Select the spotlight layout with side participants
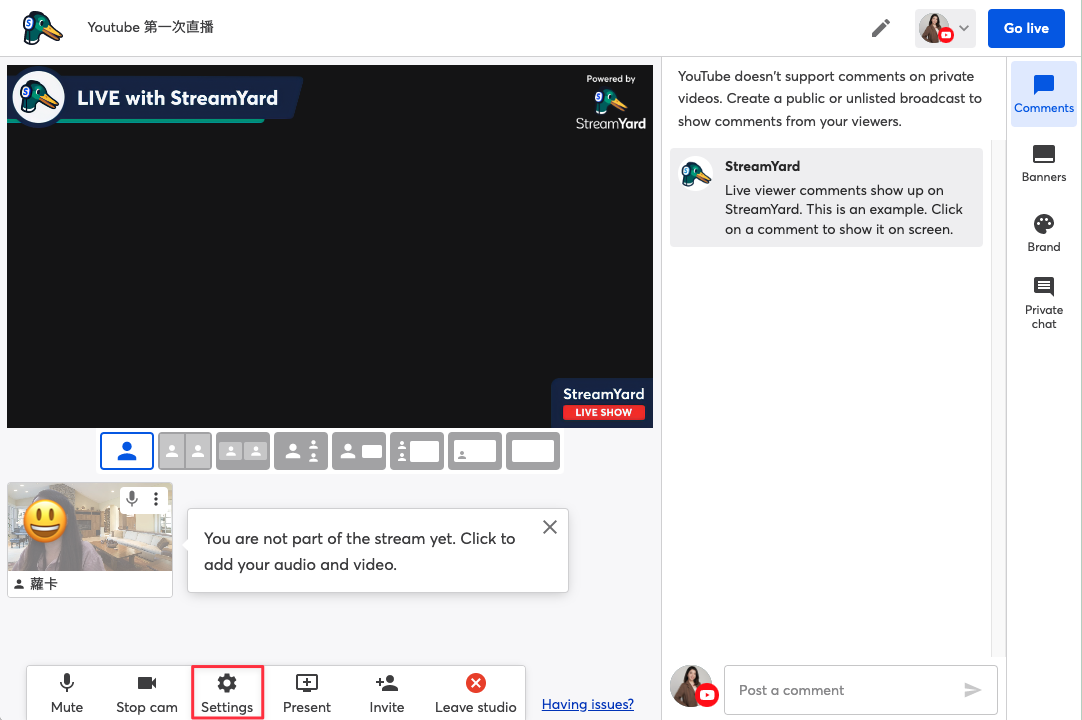Viewport: 1082px width, 720px height. (301, 451)
